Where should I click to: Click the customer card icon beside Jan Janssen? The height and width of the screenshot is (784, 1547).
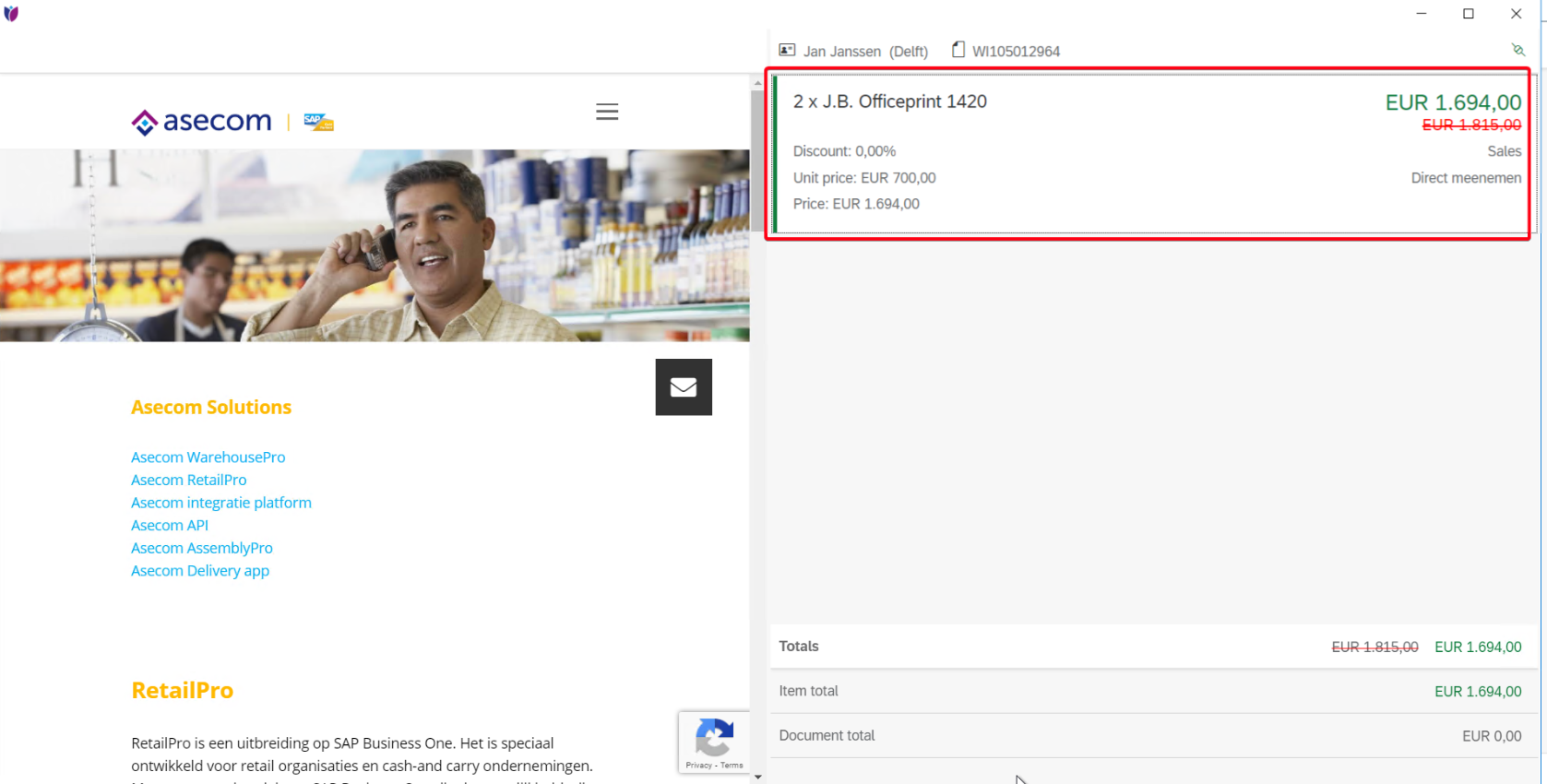point(787,51)
